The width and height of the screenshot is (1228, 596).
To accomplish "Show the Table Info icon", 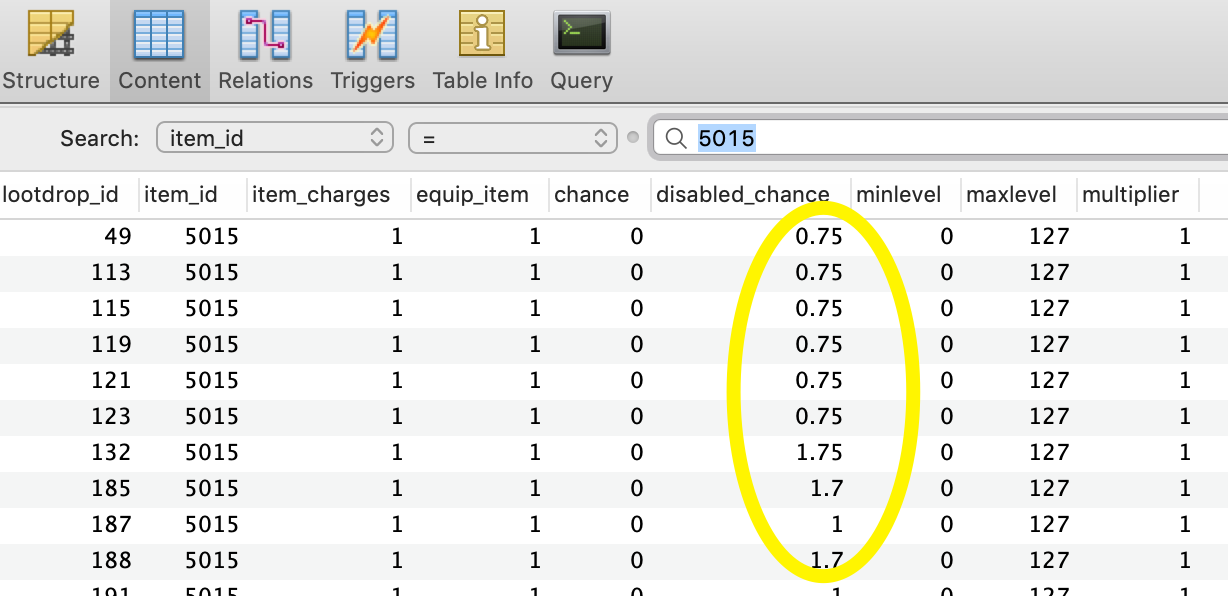I will [x=482, y=36].
